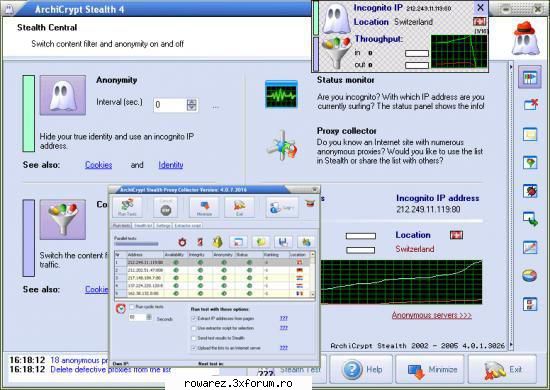Click the ??? link beside Use extractor script
Image resolution: width=550 pixels, height=390 pixels.
pyautogui.click(x=284, y=328)
